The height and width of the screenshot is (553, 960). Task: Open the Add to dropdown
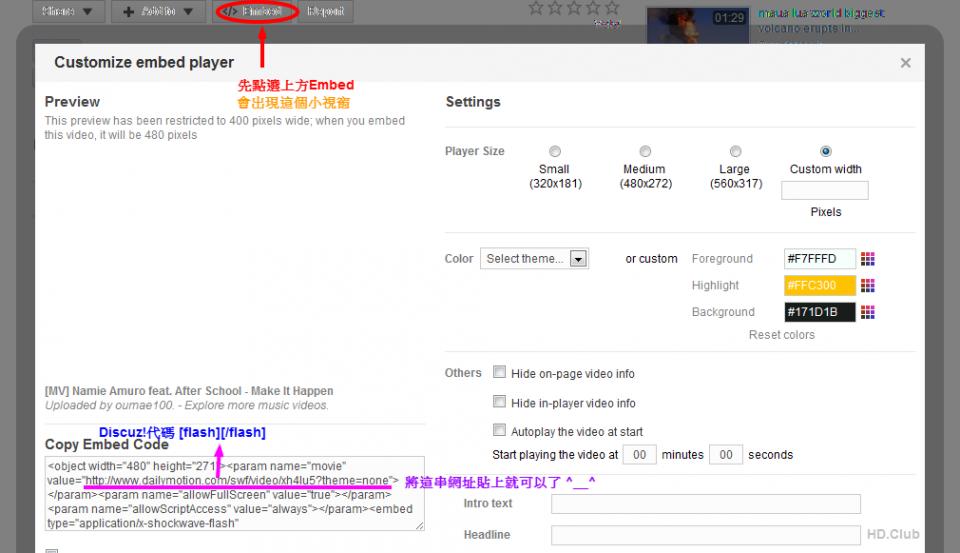[158, 11]
